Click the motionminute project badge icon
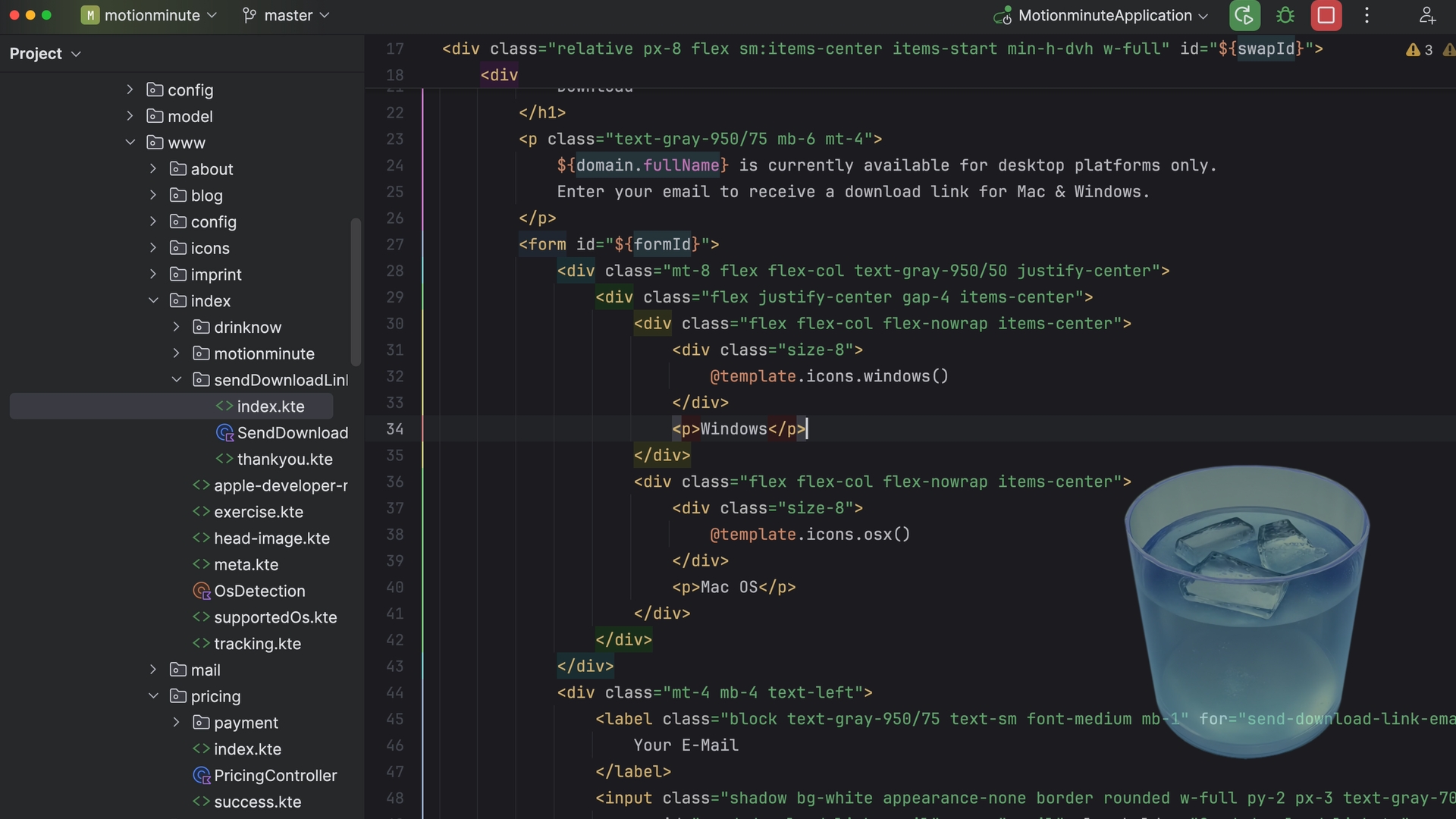Viewport: 1456px width, 819px height. (x=90, y=15)
